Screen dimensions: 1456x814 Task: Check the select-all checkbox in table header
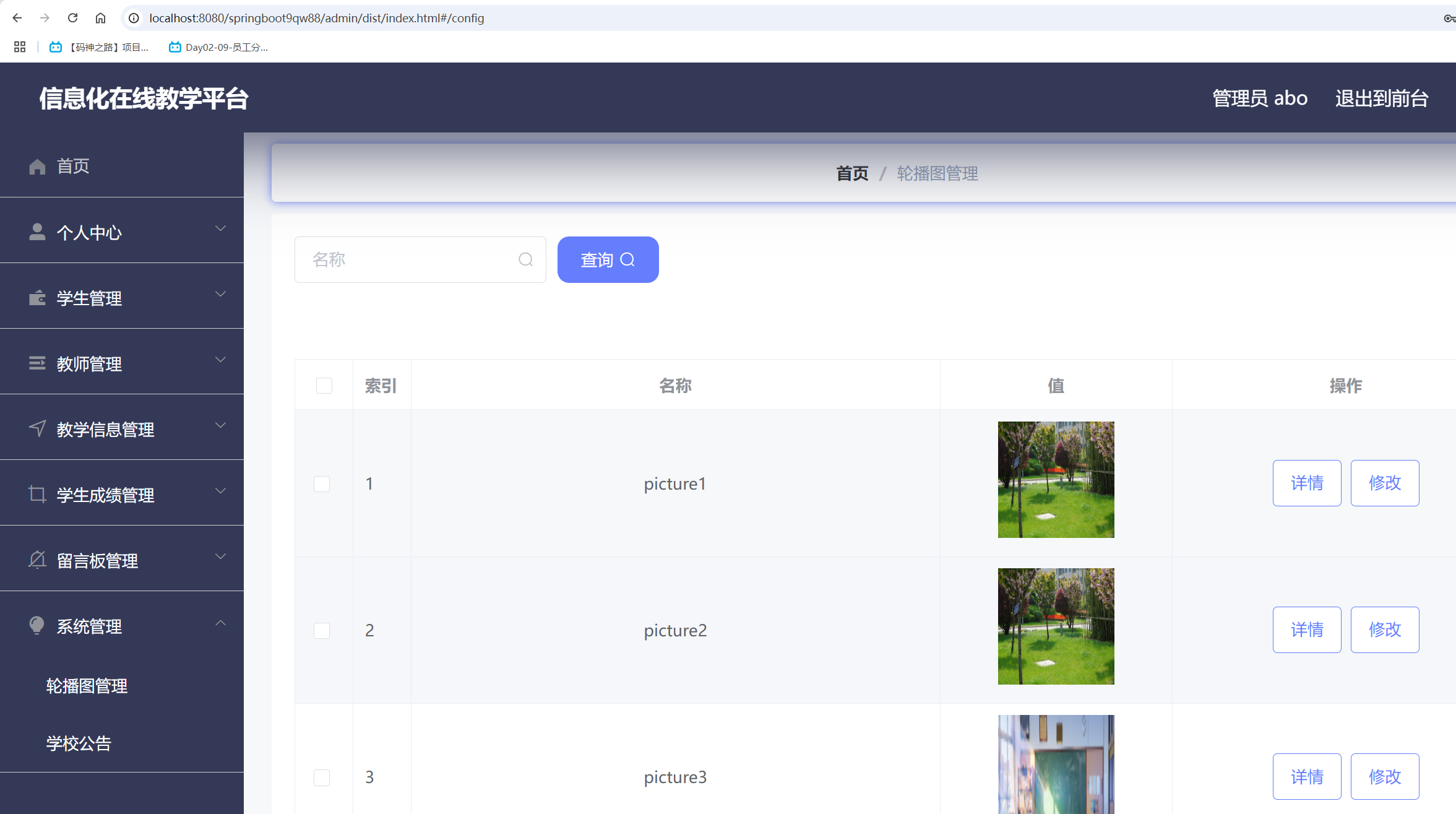324,385
